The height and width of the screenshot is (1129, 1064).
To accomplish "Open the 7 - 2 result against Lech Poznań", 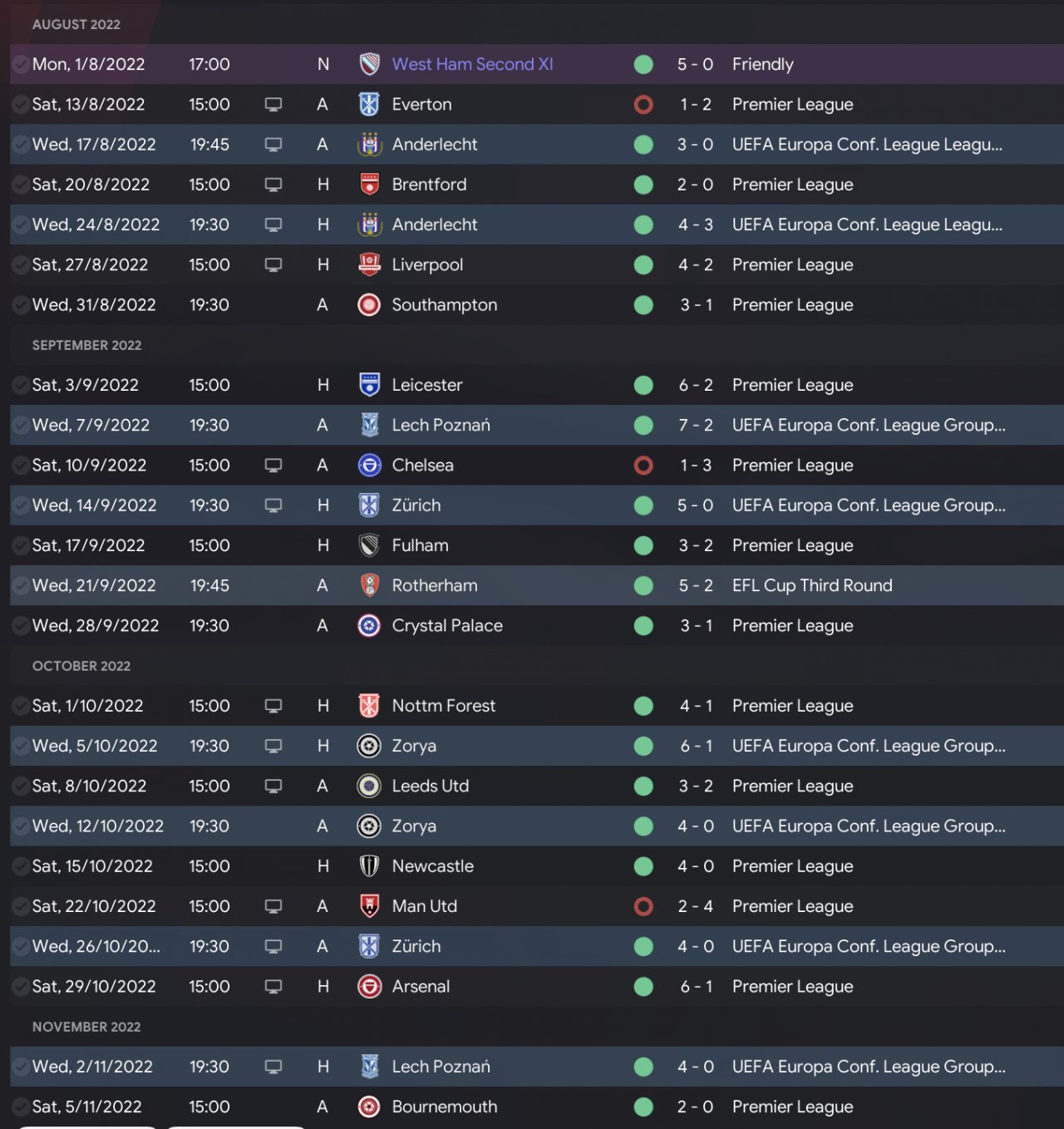I will coord(696,426).
